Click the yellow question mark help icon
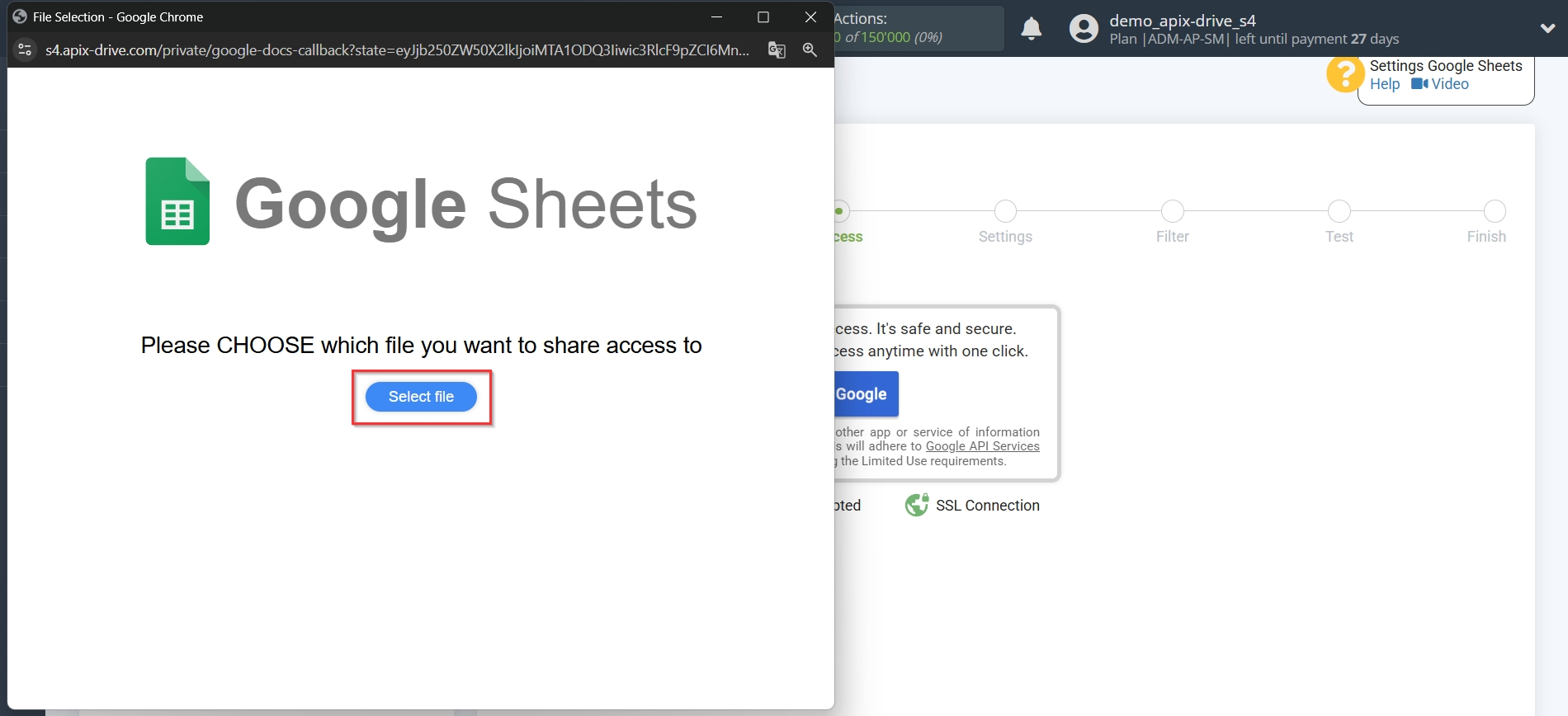 1345,74
